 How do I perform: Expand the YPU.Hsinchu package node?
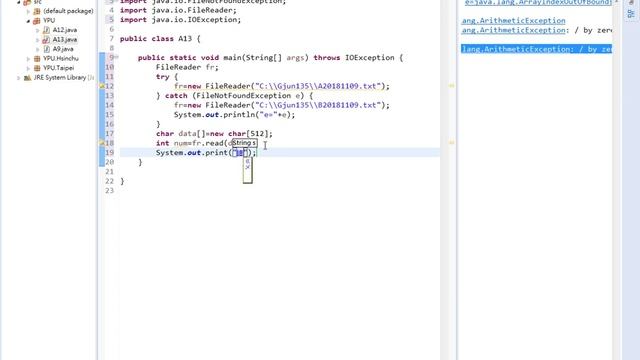[x=28, y=59]
